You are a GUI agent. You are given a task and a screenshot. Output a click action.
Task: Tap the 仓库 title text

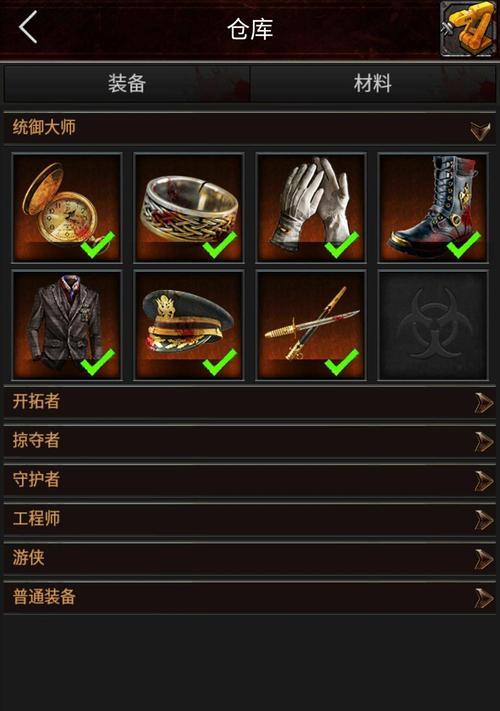coord(250,29)
